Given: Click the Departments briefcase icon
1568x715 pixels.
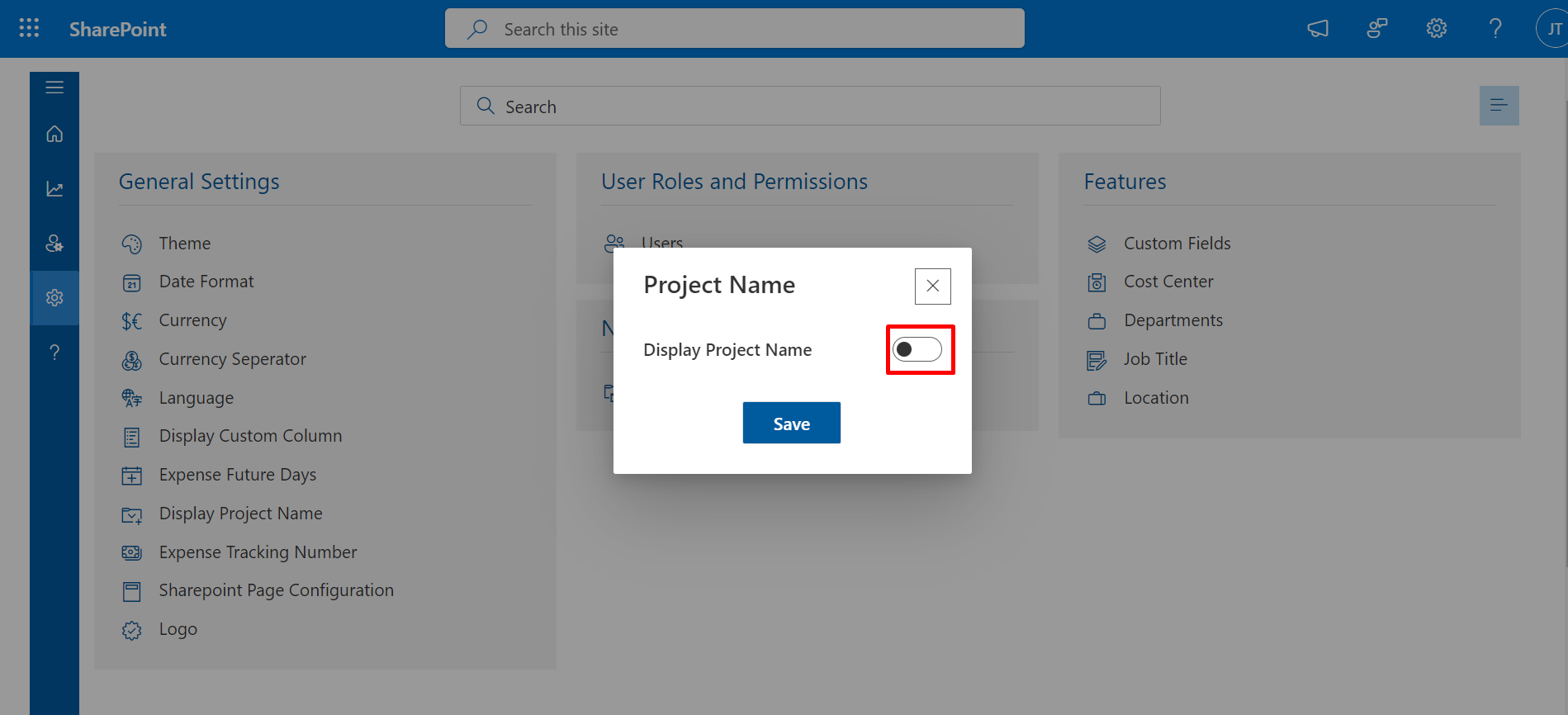Looking at the screenshot, I should pos(1097,321).
